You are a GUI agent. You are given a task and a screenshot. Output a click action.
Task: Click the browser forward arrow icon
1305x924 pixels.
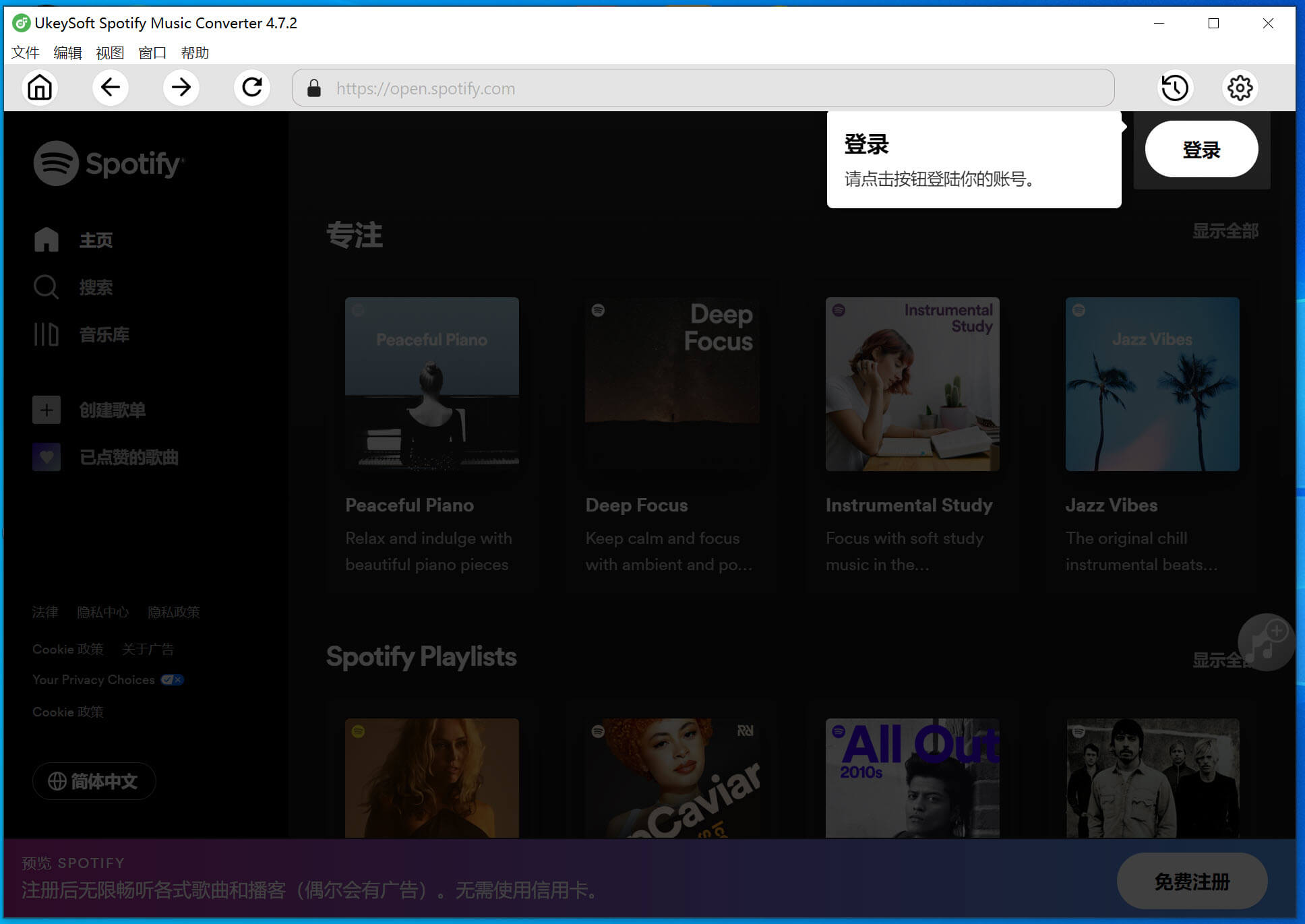[x=181, y=88]
